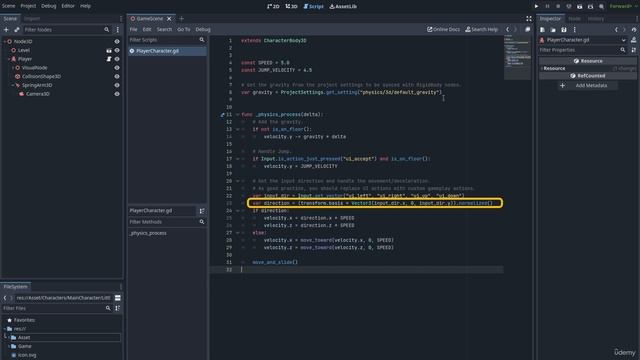
Task: Pause the running project
Action: pos(547,6)
